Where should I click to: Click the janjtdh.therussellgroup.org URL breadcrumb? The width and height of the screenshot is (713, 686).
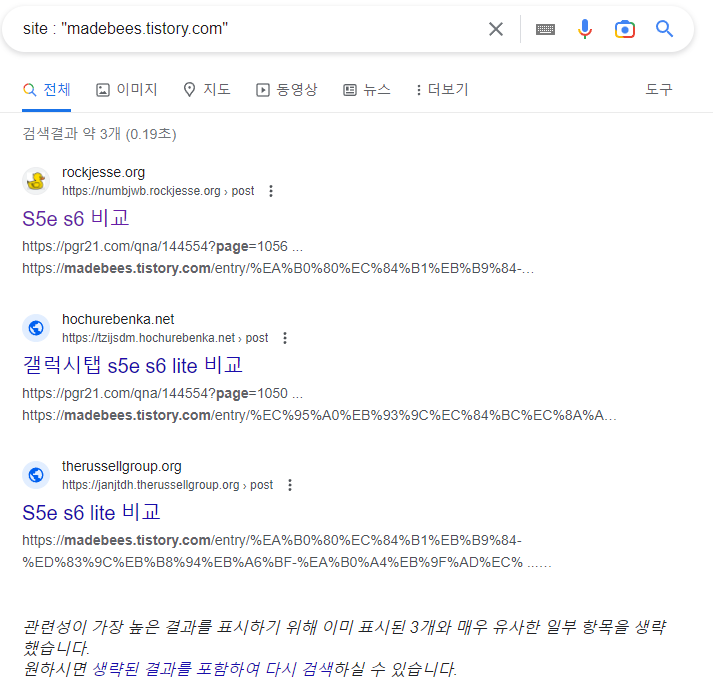click(x=167, y=485)
